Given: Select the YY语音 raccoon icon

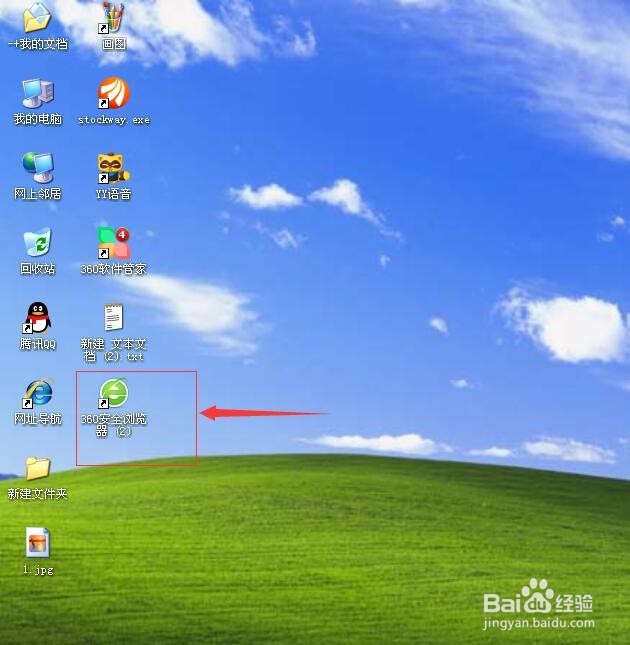Looking at the screenshot, I should [113, 168].
